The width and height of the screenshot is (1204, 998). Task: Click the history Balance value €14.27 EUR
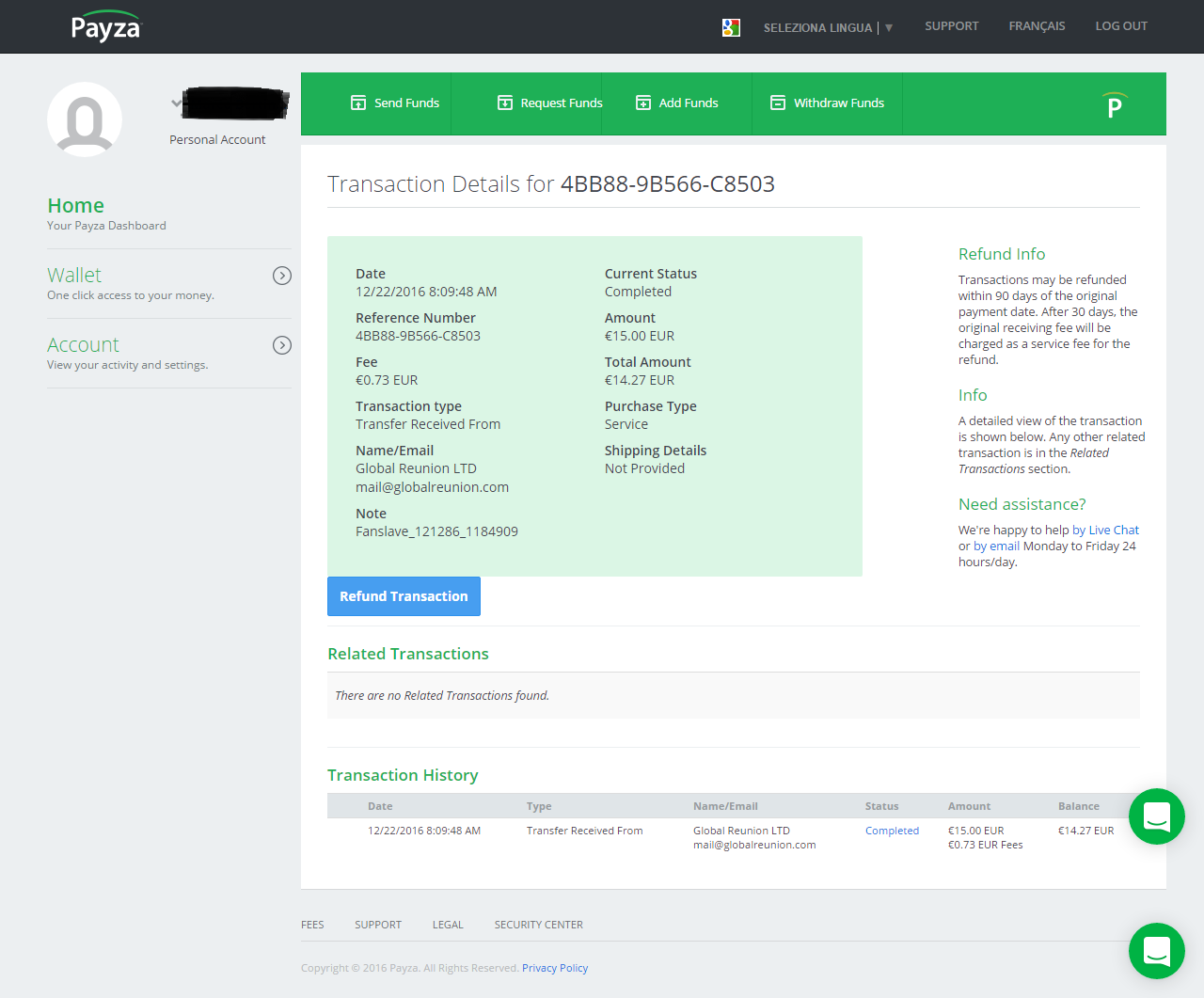pos(1085,831)
